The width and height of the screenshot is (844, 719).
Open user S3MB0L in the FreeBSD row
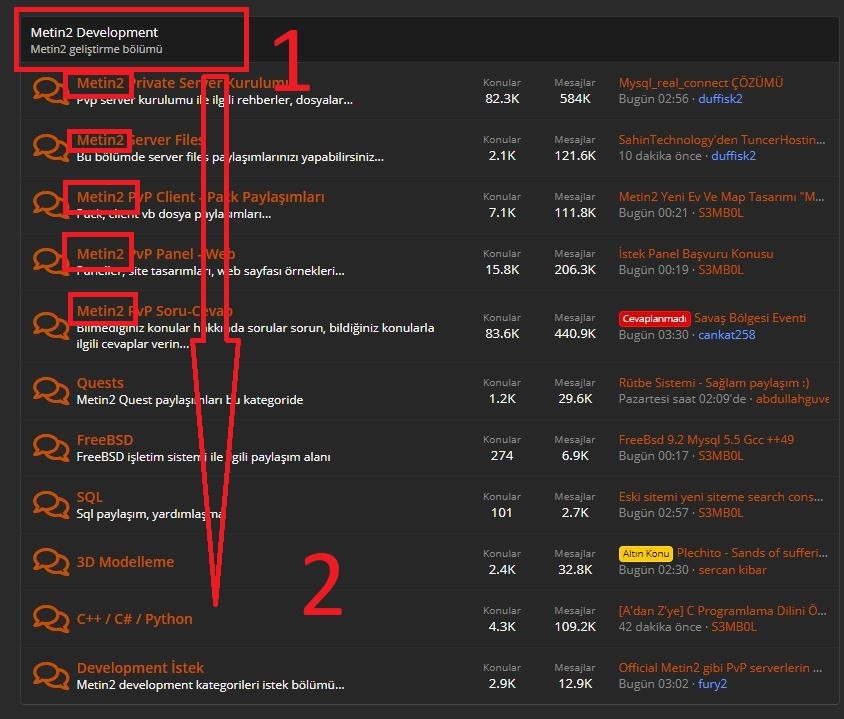721,456
